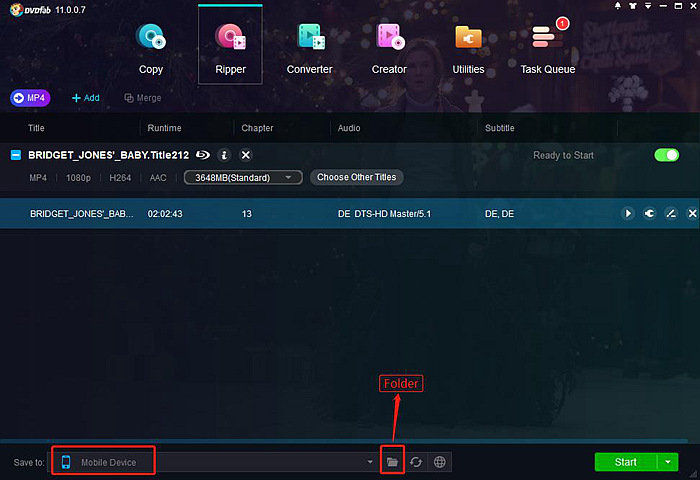Viewport: 700px width, 480px height.
Task: Click the audio DE DTS-HD Master/5.1 cell
Action: click(384, 214)
